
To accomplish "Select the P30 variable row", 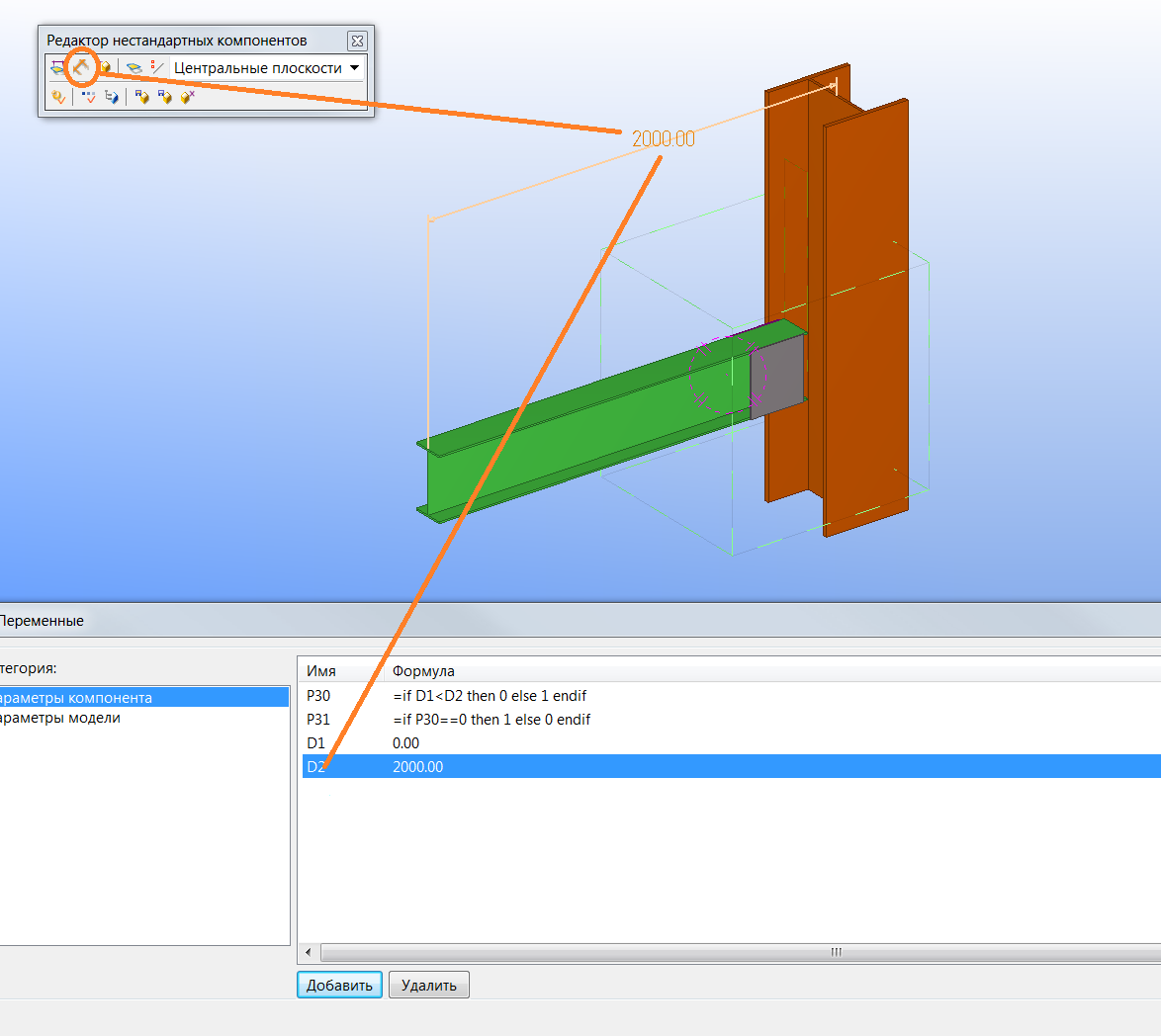I will [318, 695].
